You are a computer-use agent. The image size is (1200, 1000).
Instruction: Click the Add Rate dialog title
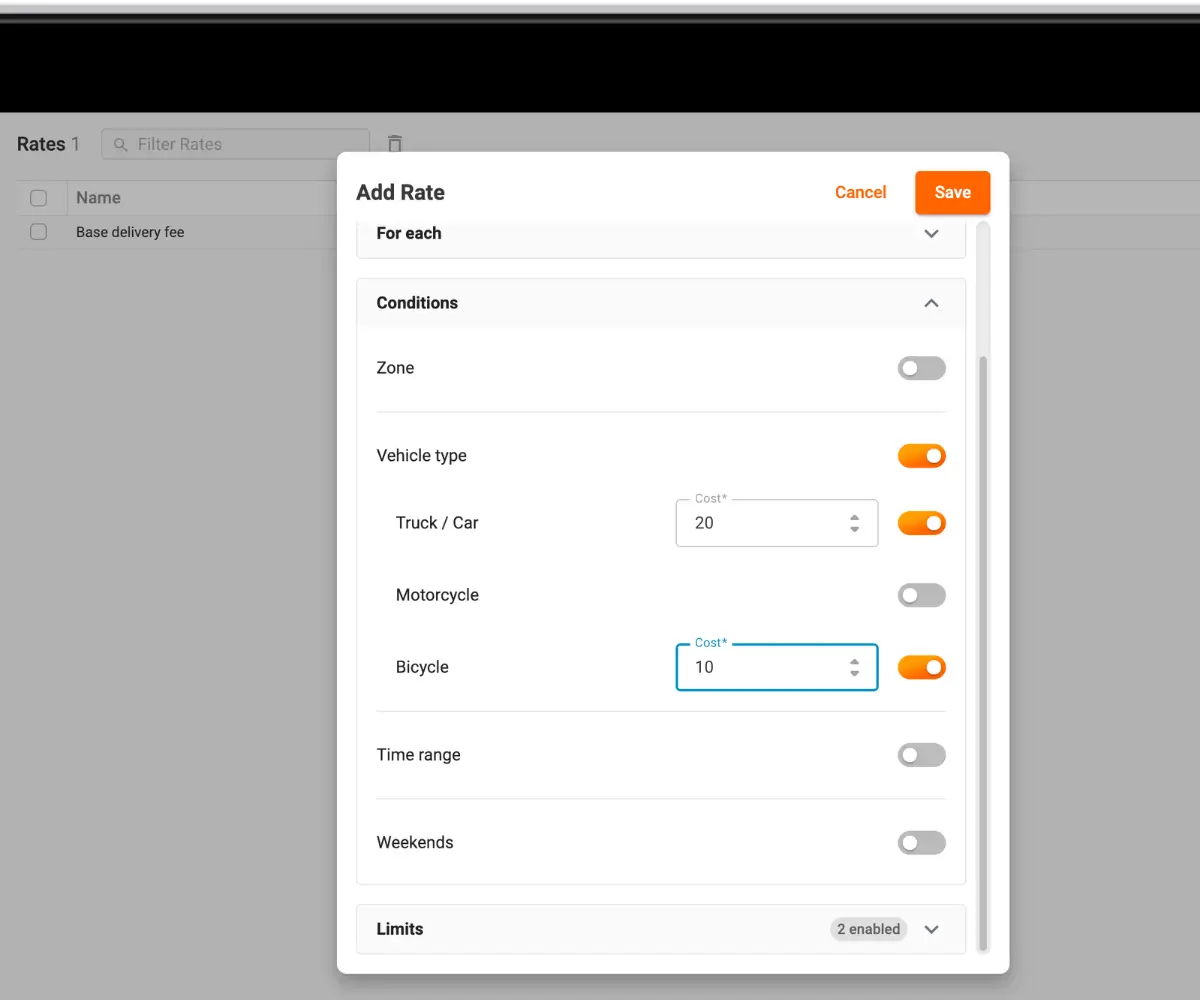[400, 192]
